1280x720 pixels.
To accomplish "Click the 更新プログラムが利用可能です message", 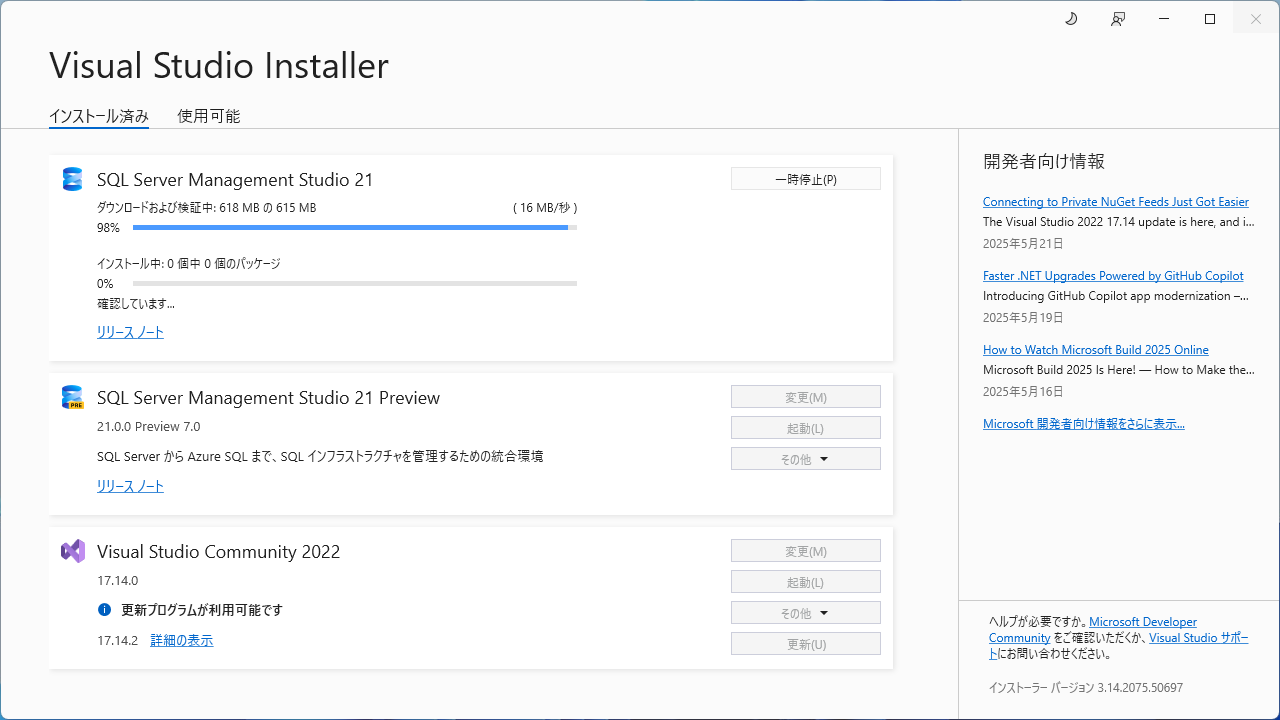I will point(202,610).
